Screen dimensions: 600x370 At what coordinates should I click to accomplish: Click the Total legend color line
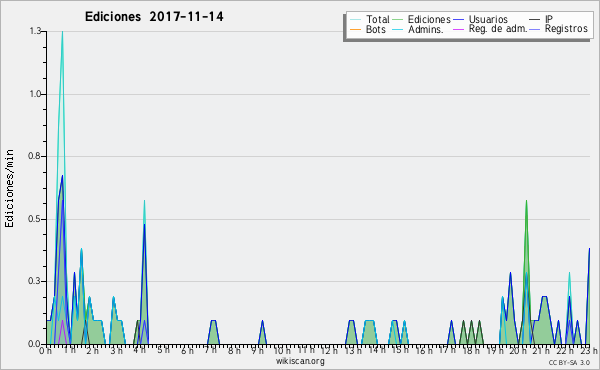pyautogui.click(x=355, y=20)
